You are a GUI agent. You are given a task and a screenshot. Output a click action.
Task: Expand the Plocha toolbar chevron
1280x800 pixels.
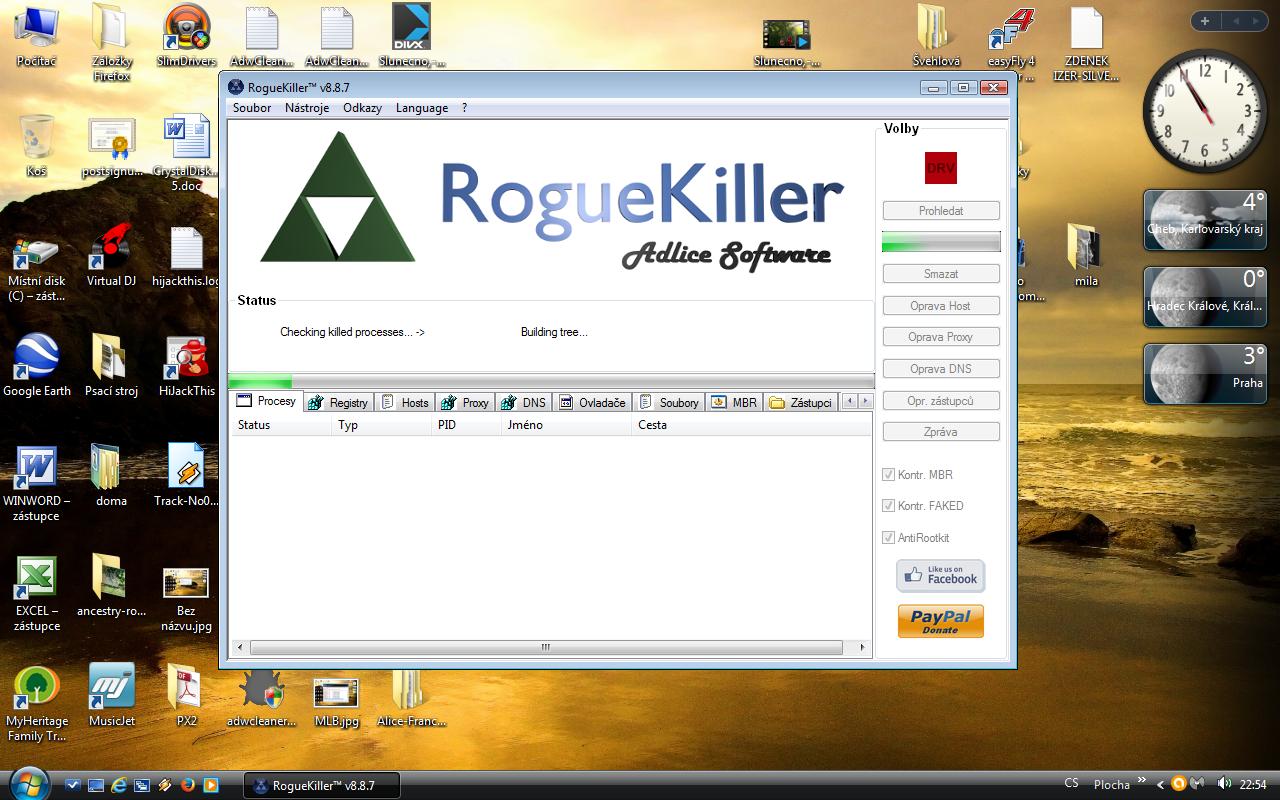click(x=1141, y=782)
